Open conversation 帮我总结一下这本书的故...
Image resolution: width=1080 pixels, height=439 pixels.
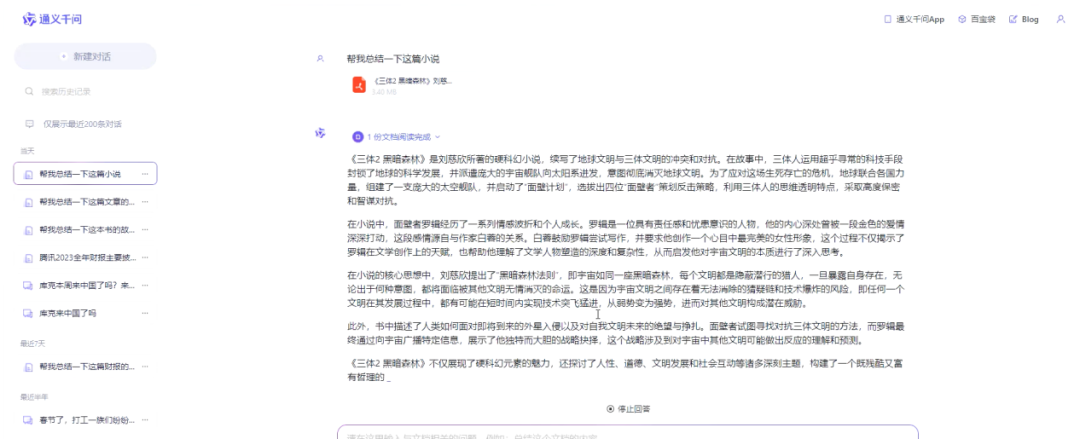click(85, 229)
